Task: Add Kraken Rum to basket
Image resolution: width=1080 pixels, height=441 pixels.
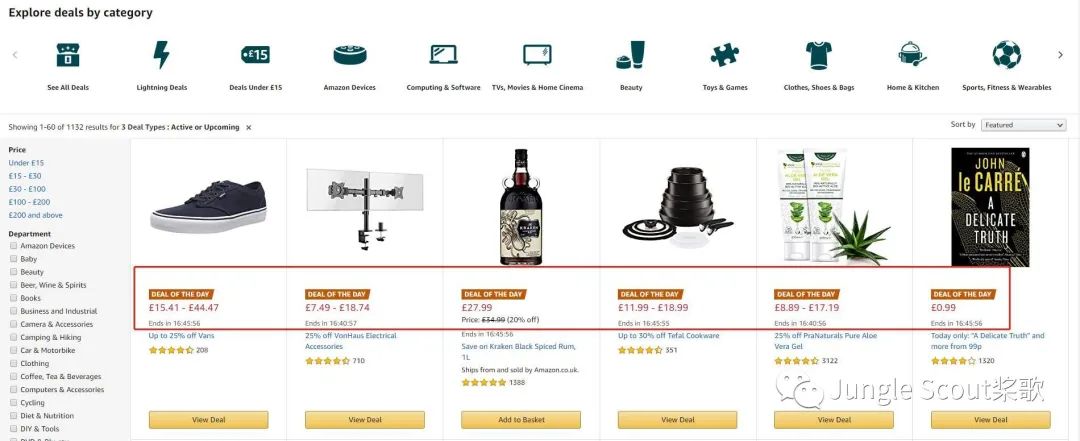Action: coord(521,420)
